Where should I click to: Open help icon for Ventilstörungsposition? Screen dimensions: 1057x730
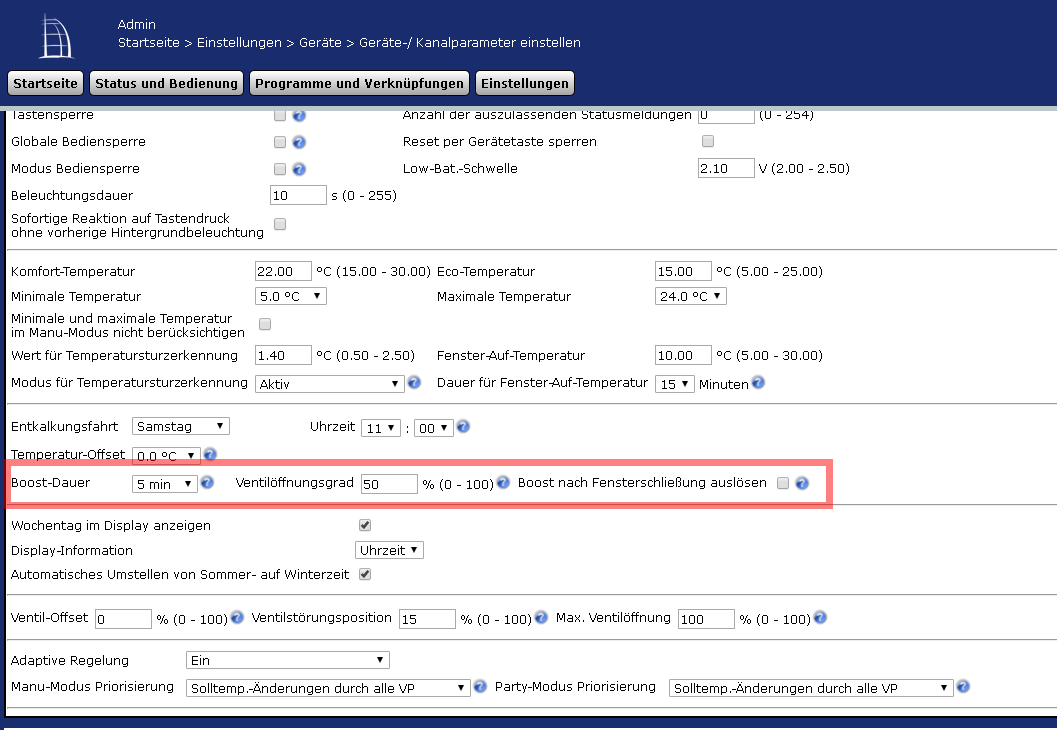[x=541, y=617]
